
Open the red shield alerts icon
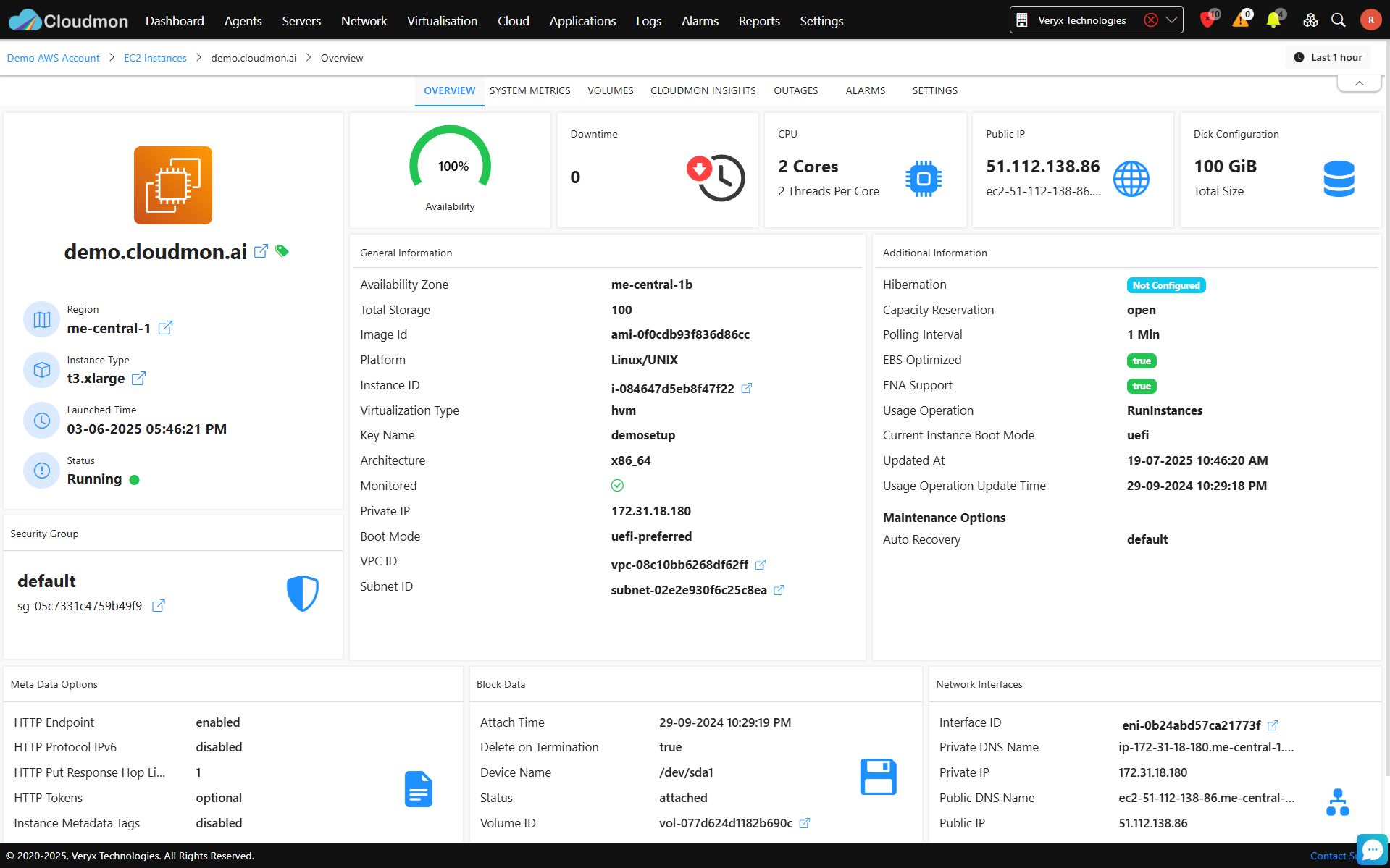[1207, 20]
